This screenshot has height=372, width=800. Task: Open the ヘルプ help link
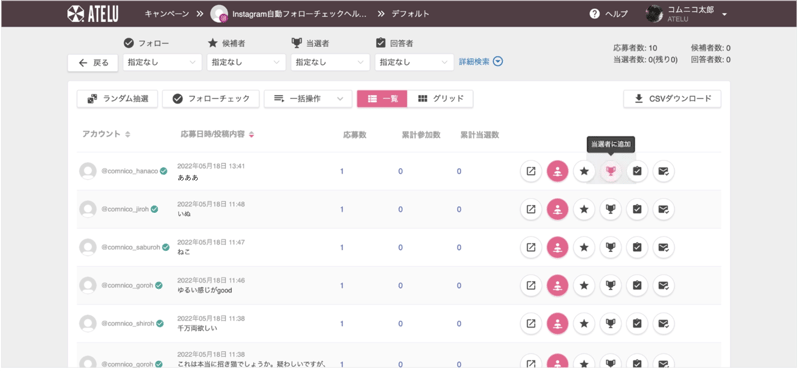click(609, 14)
